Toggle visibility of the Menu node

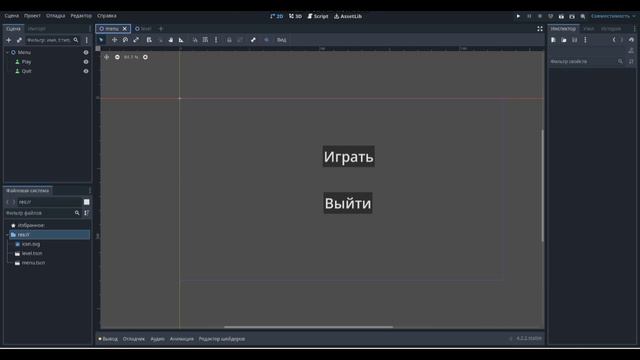86,52
